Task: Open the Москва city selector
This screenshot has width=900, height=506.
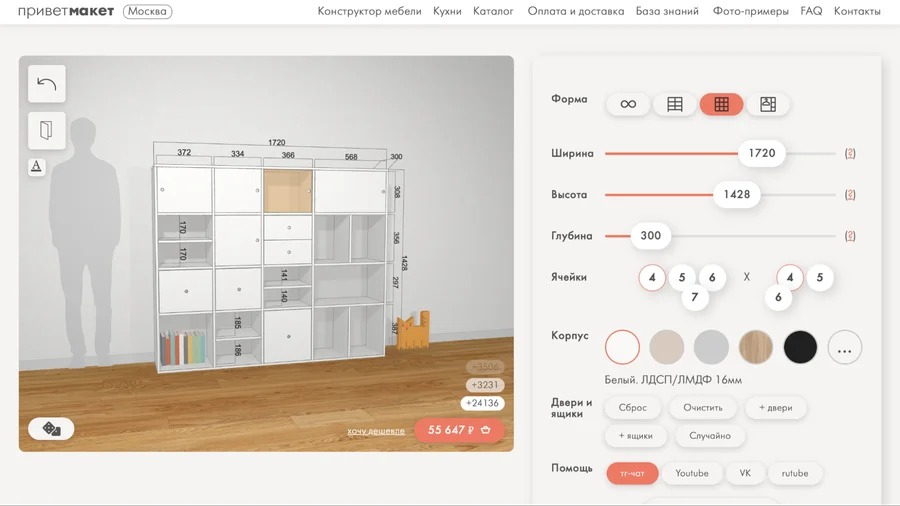Action: pyautogui.click(x=148, y=11)
